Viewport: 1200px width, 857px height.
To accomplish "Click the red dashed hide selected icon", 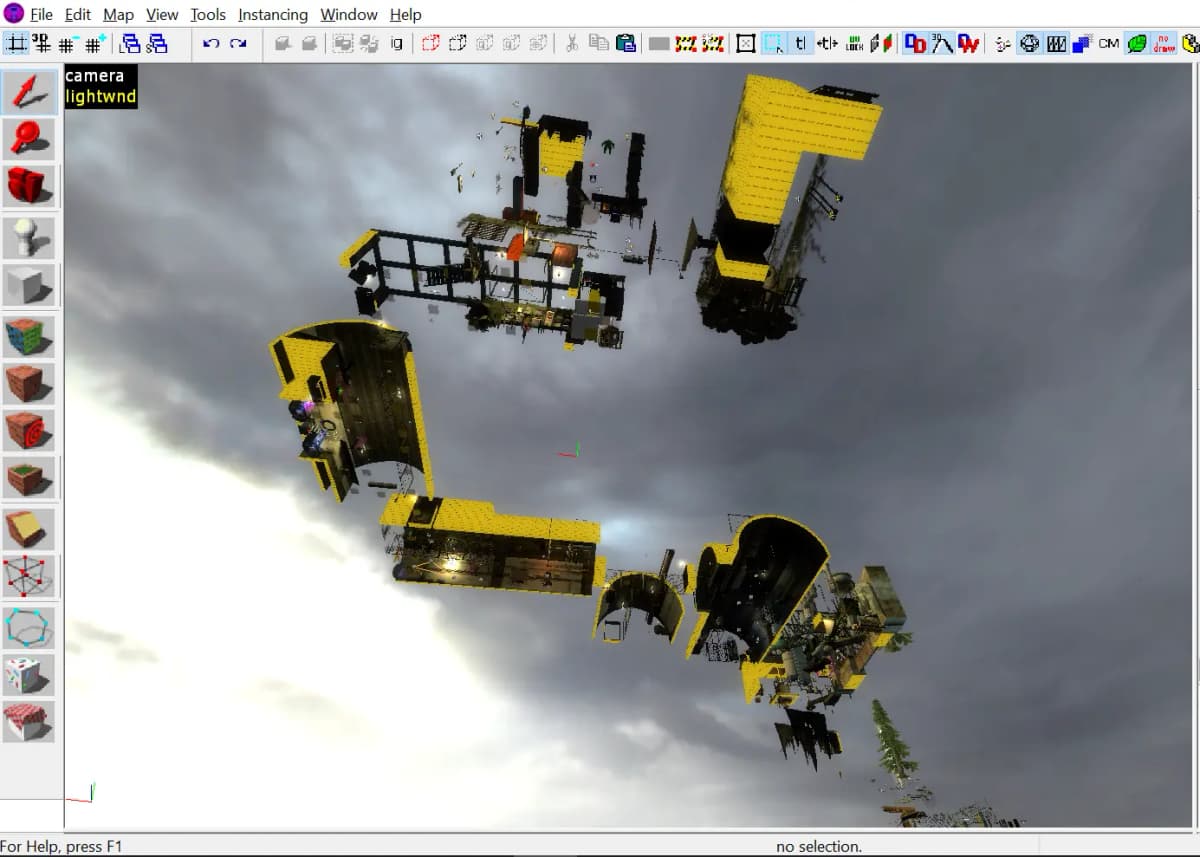I will click(431, 43).
